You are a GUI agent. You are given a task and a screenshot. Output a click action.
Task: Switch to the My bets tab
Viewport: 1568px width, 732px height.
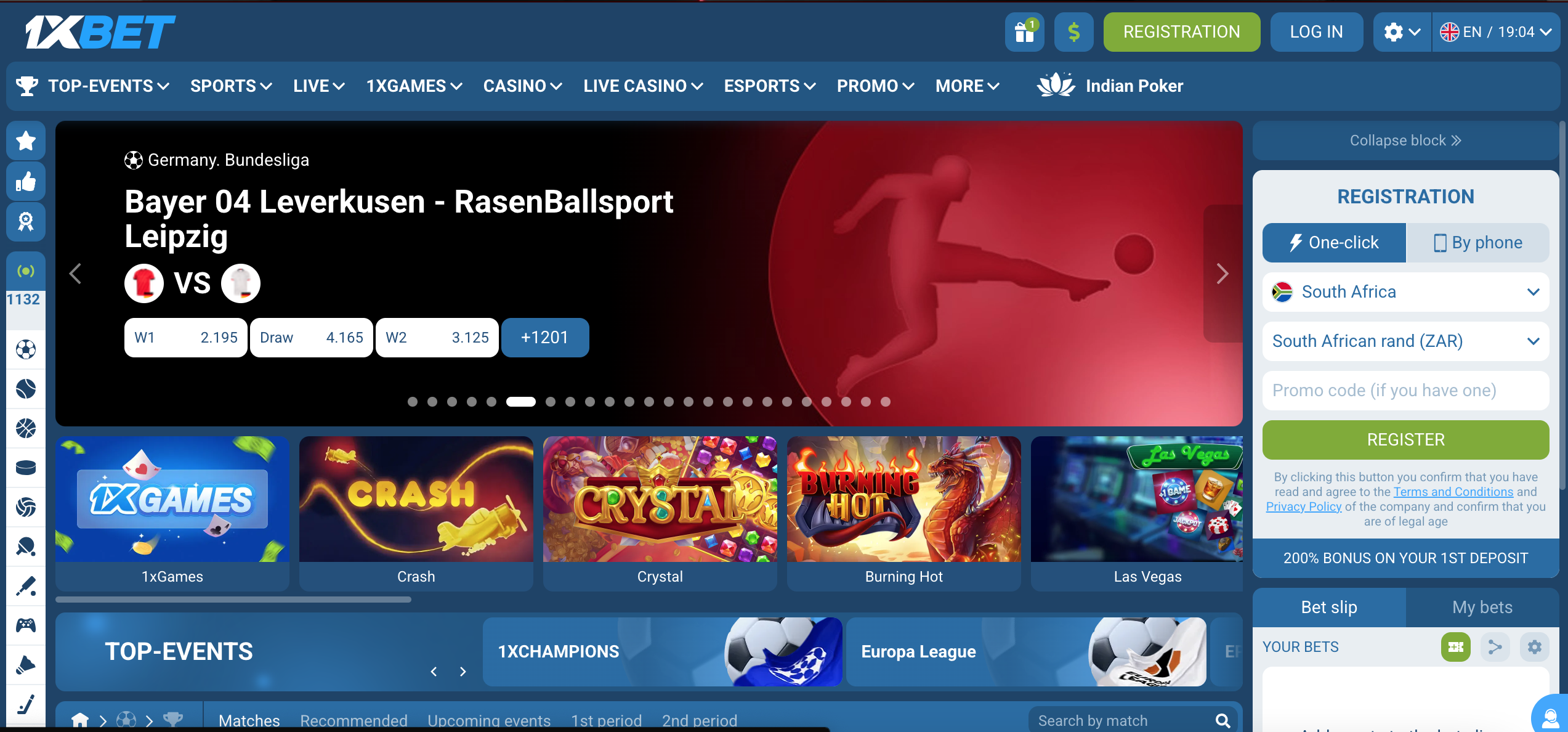click(1482, 608)
